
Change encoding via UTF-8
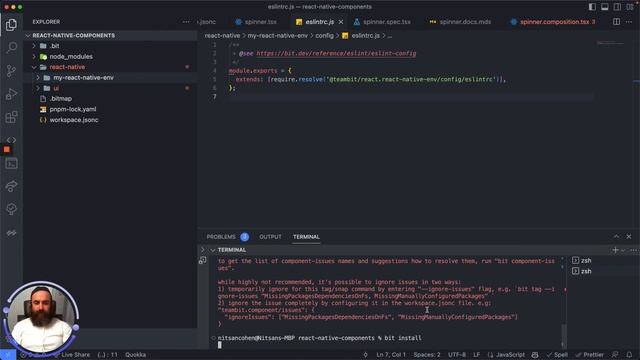tap(457, 355)
